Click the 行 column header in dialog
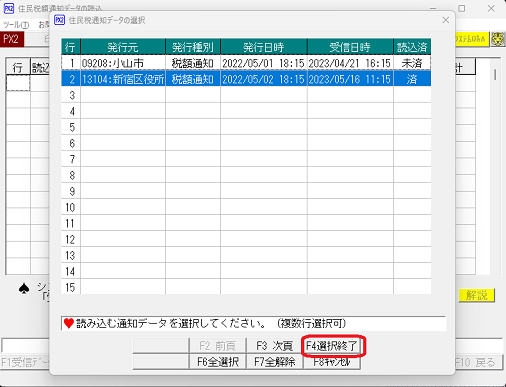 click(x=71, y=47)
